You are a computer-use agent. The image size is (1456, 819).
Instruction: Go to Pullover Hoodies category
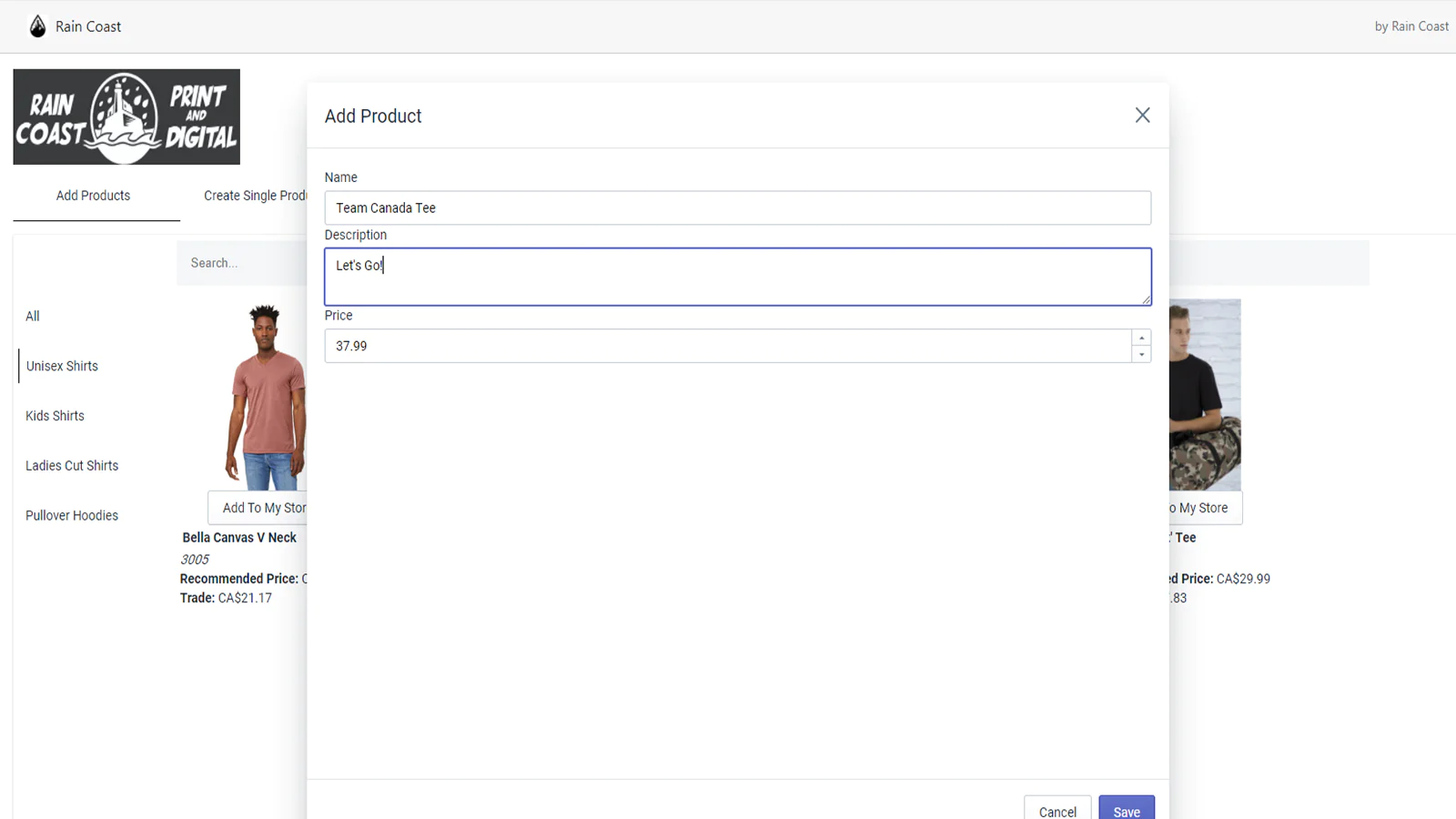[x=72, y=515]
